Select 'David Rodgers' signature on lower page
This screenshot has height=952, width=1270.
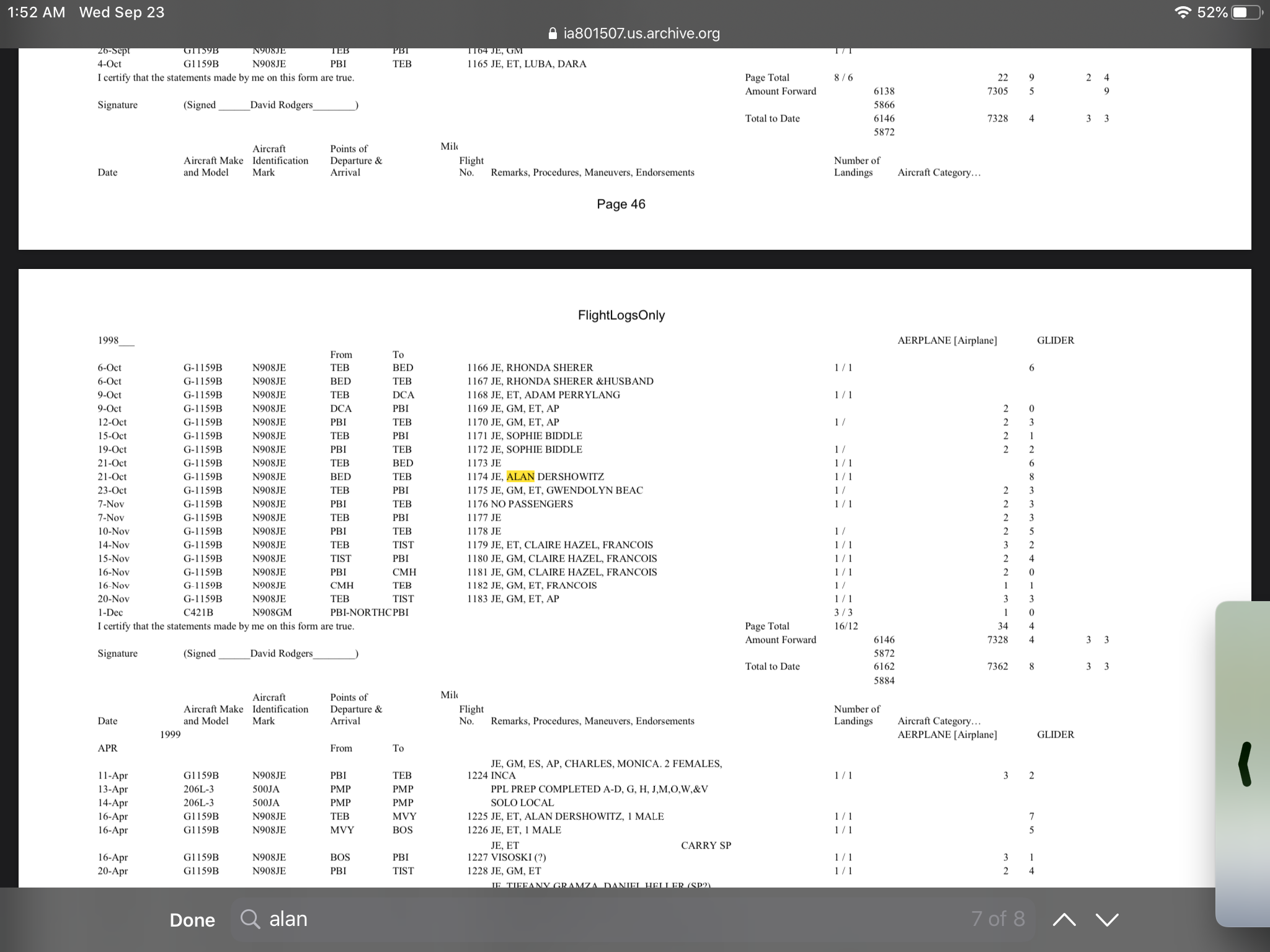click(282, 653)
